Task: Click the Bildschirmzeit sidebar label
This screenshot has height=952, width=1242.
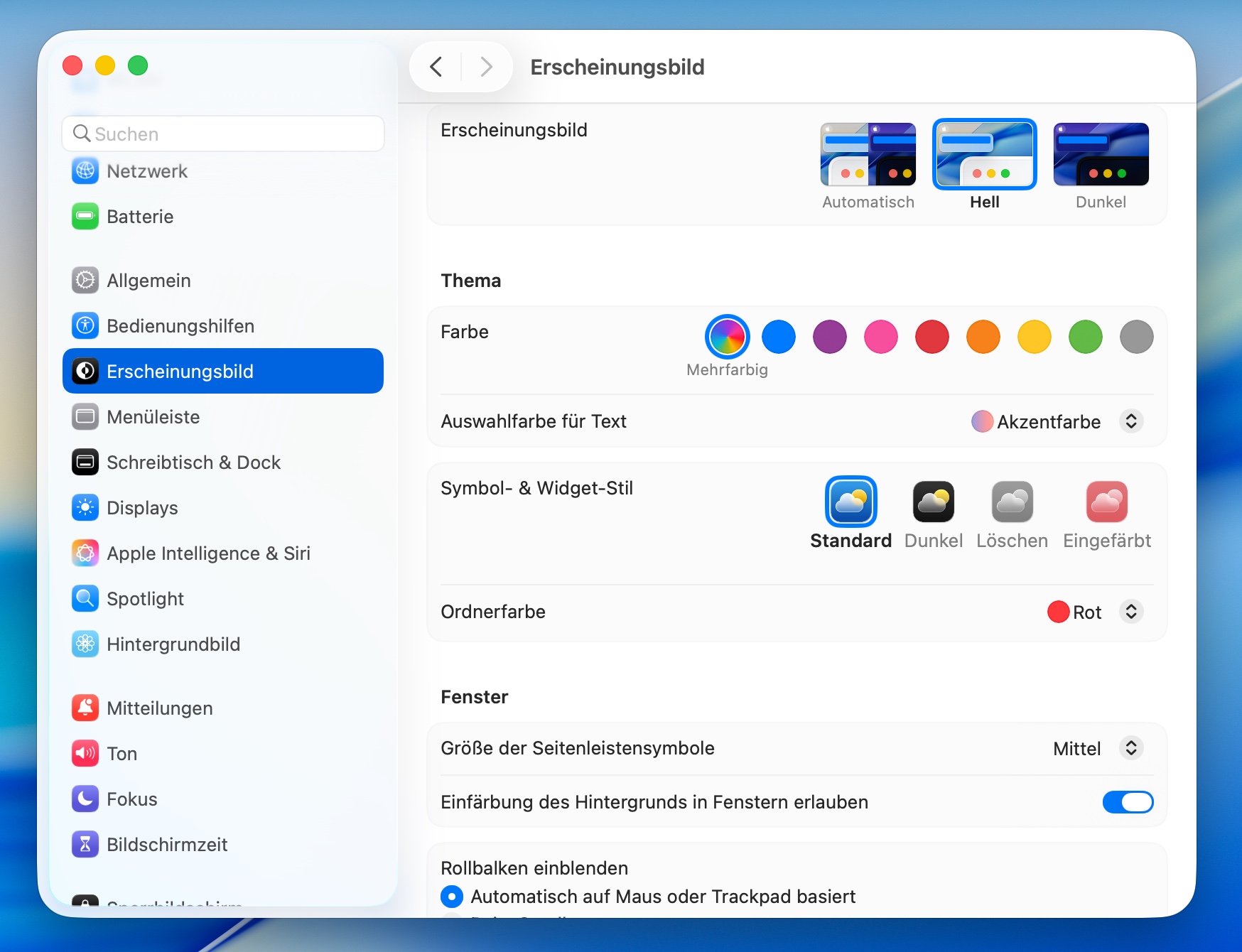Action: tap(167, 845)
